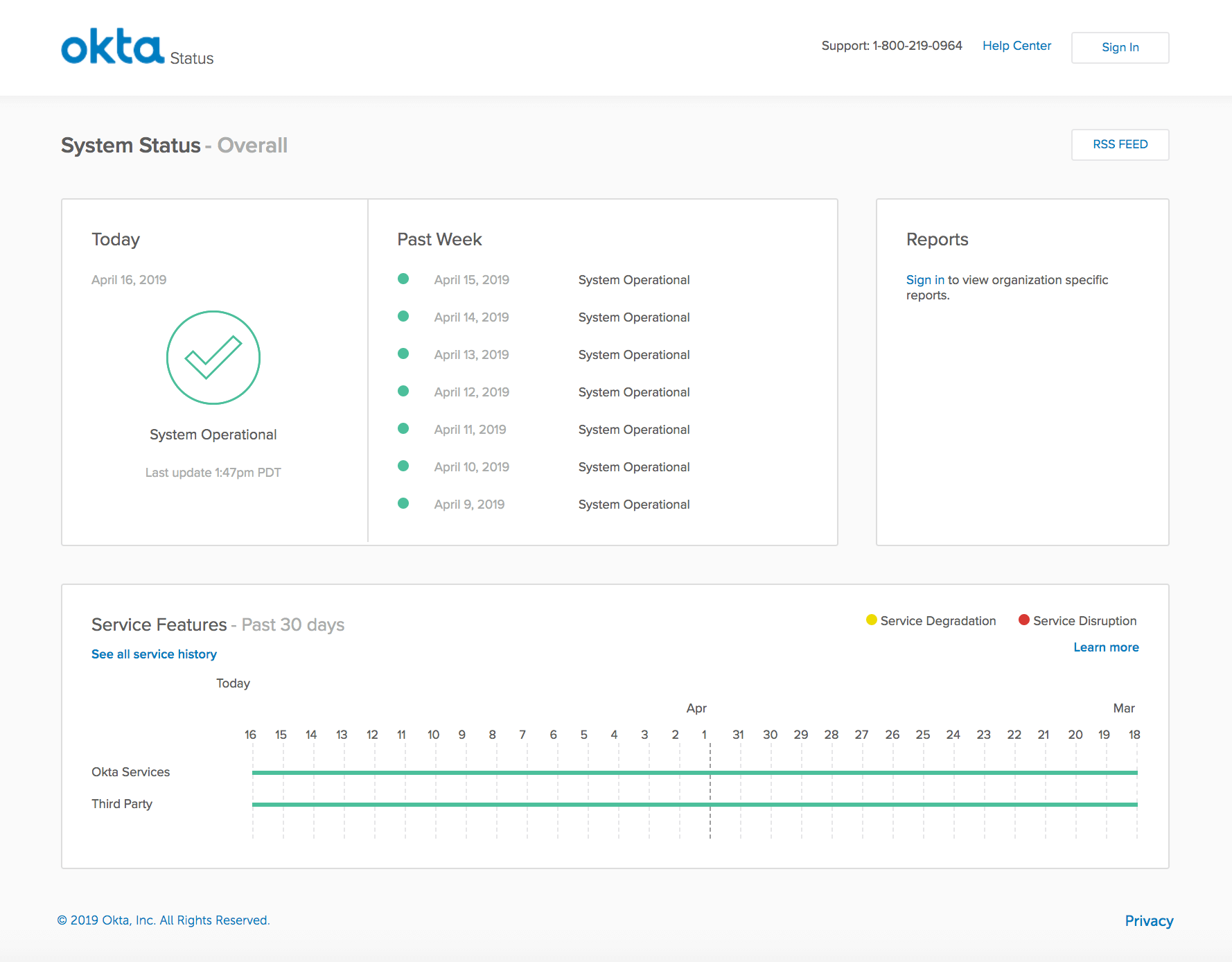The width and height of the screenshot is (1232, 962).
Task: Click day 10 on the timeline axis
Action: 433,735
